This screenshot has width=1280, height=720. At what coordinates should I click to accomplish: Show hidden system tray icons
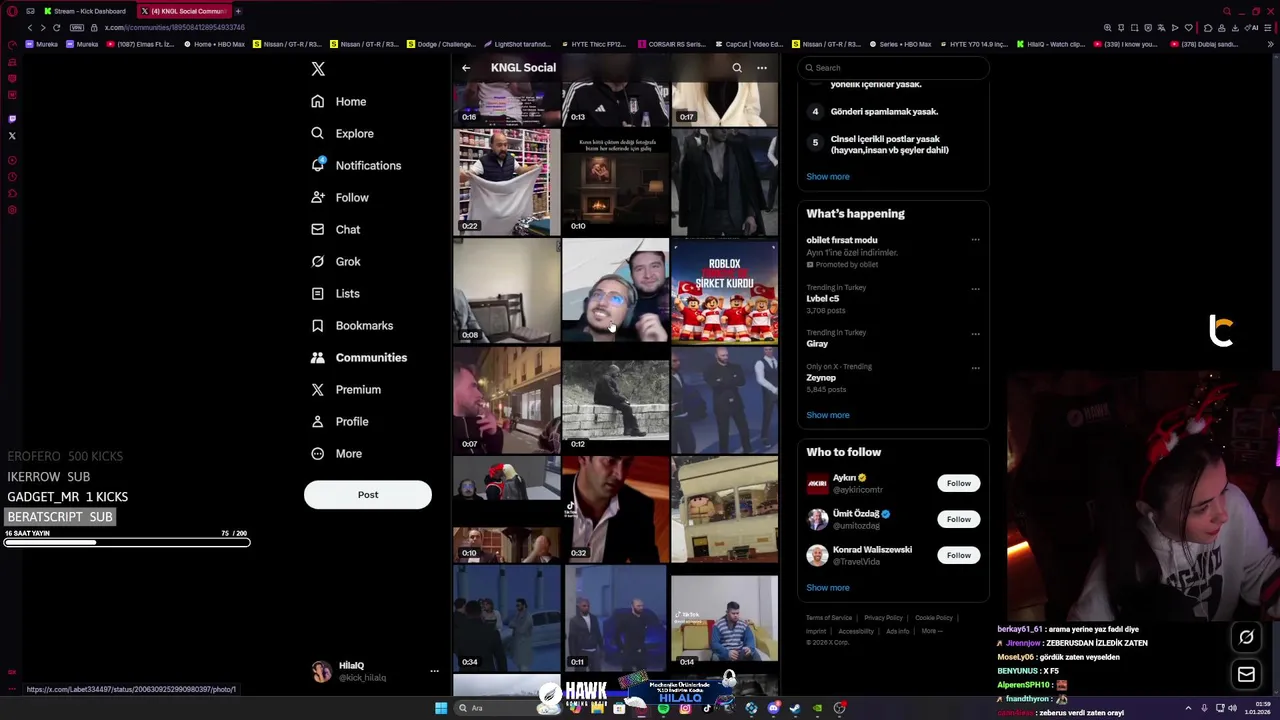click(1188, 708)
